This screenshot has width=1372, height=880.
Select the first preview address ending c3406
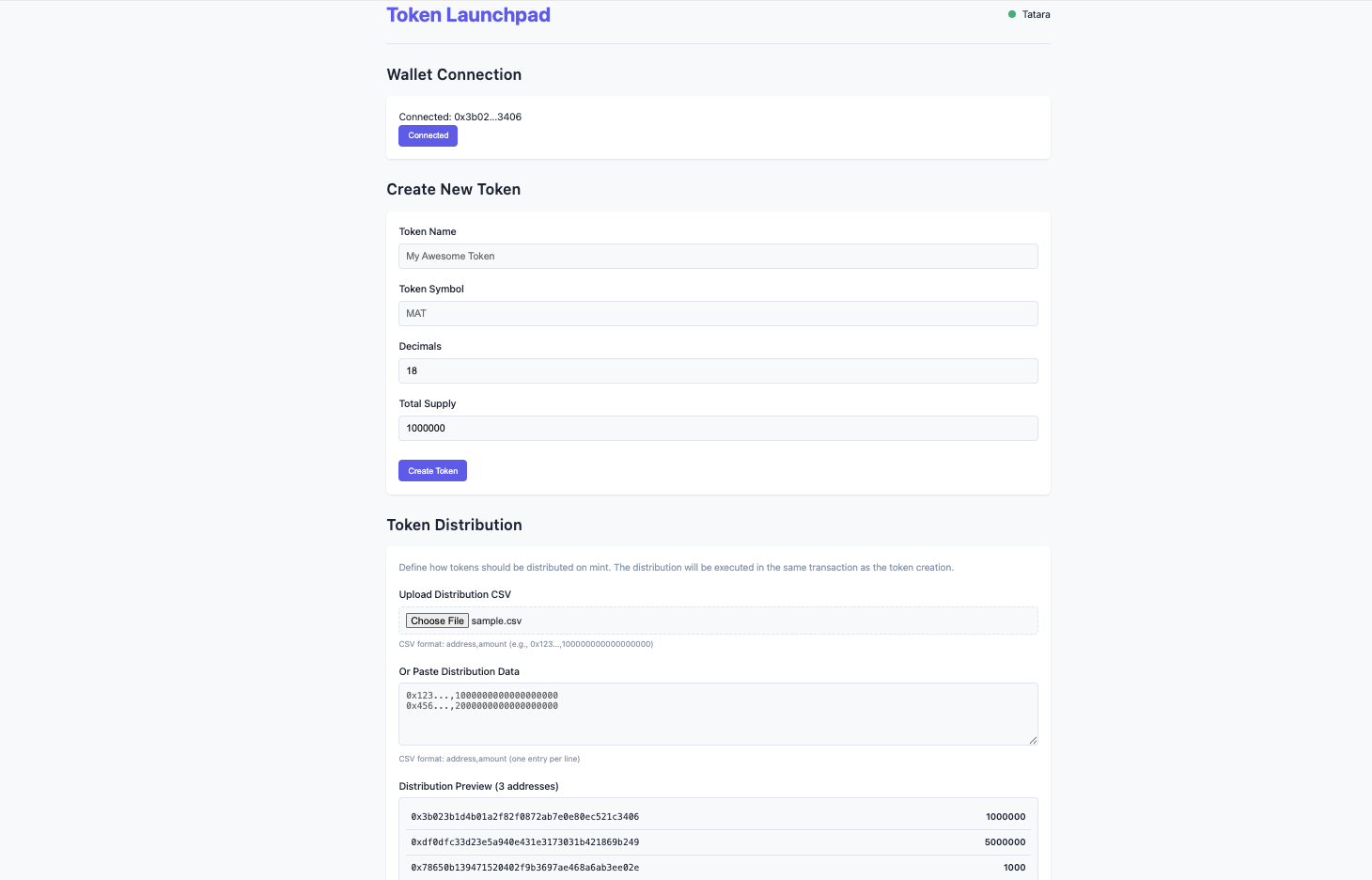tap(524, 816)
